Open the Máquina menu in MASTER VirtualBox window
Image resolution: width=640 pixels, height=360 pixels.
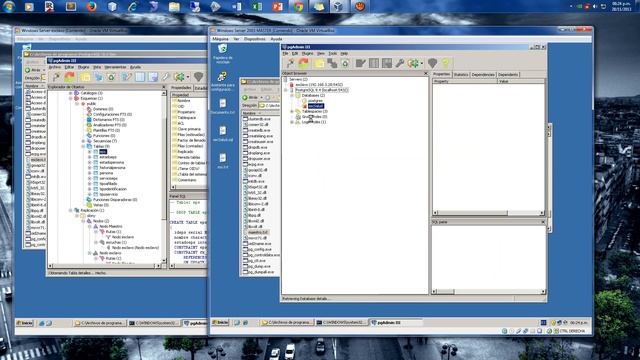220,39
